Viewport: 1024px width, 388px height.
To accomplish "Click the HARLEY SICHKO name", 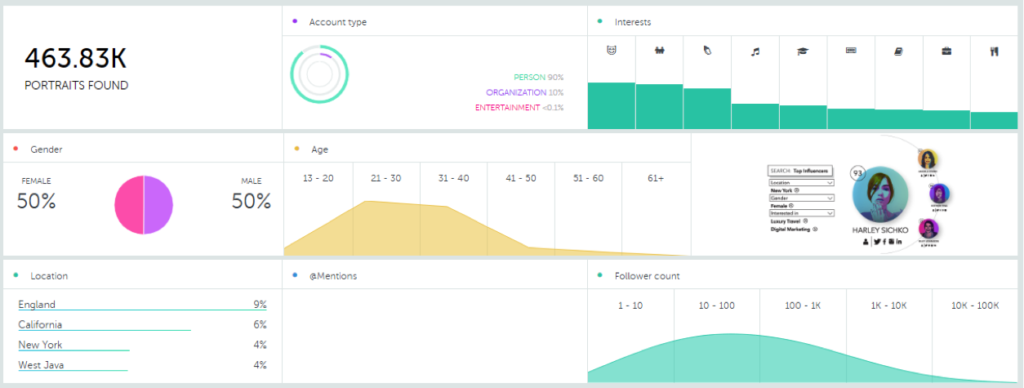I will 880,230.
